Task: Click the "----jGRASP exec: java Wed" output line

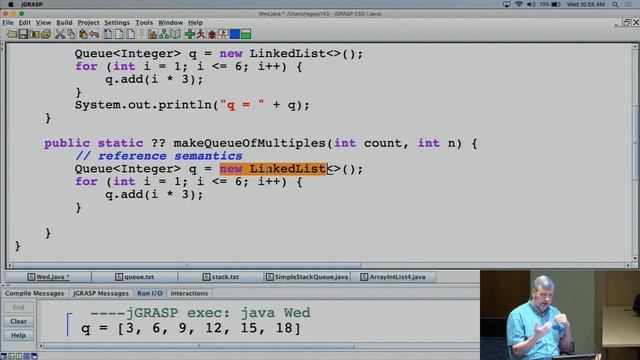Action: tap(200, 313)
